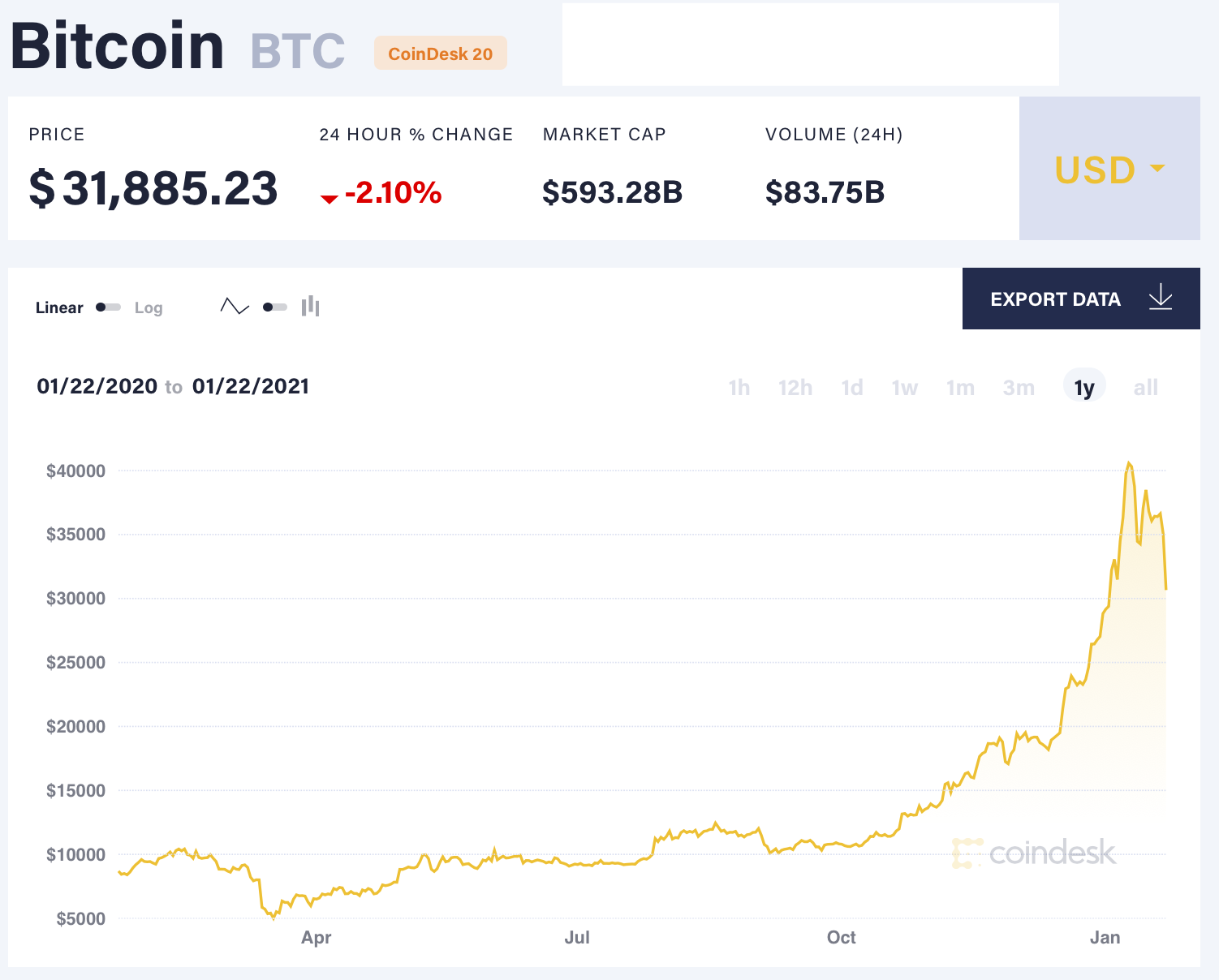The height and width of the screenshot is (980, 1219).
Task: Click the Bitcoin title link
Action: point(117,45)
